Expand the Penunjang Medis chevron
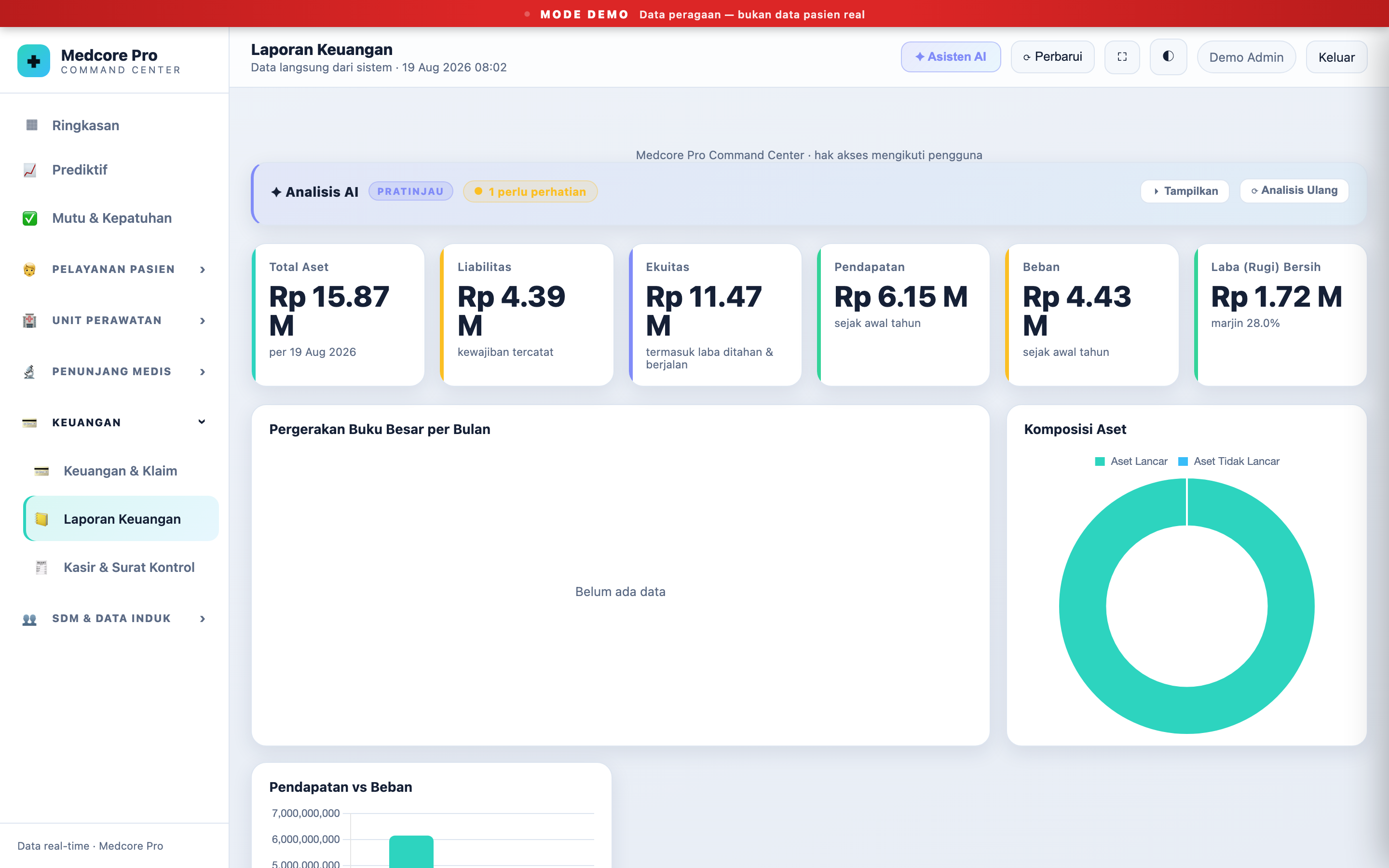 click(x=203, y=372)
